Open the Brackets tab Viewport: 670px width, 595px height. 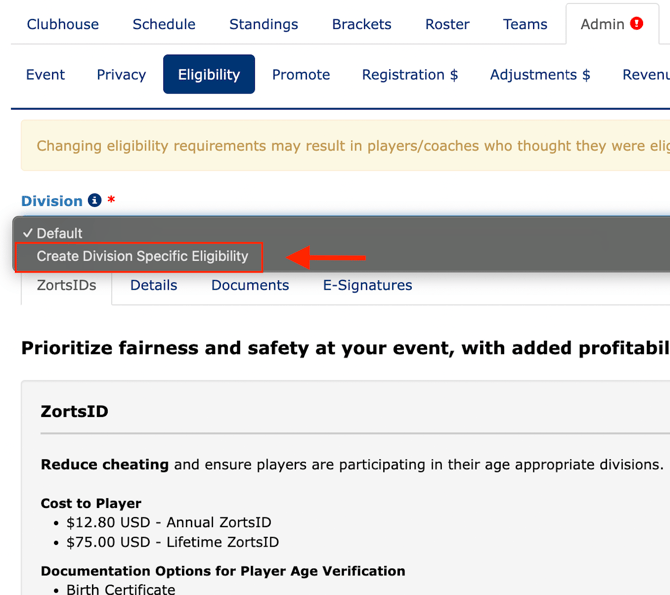[x=362, y=24]
